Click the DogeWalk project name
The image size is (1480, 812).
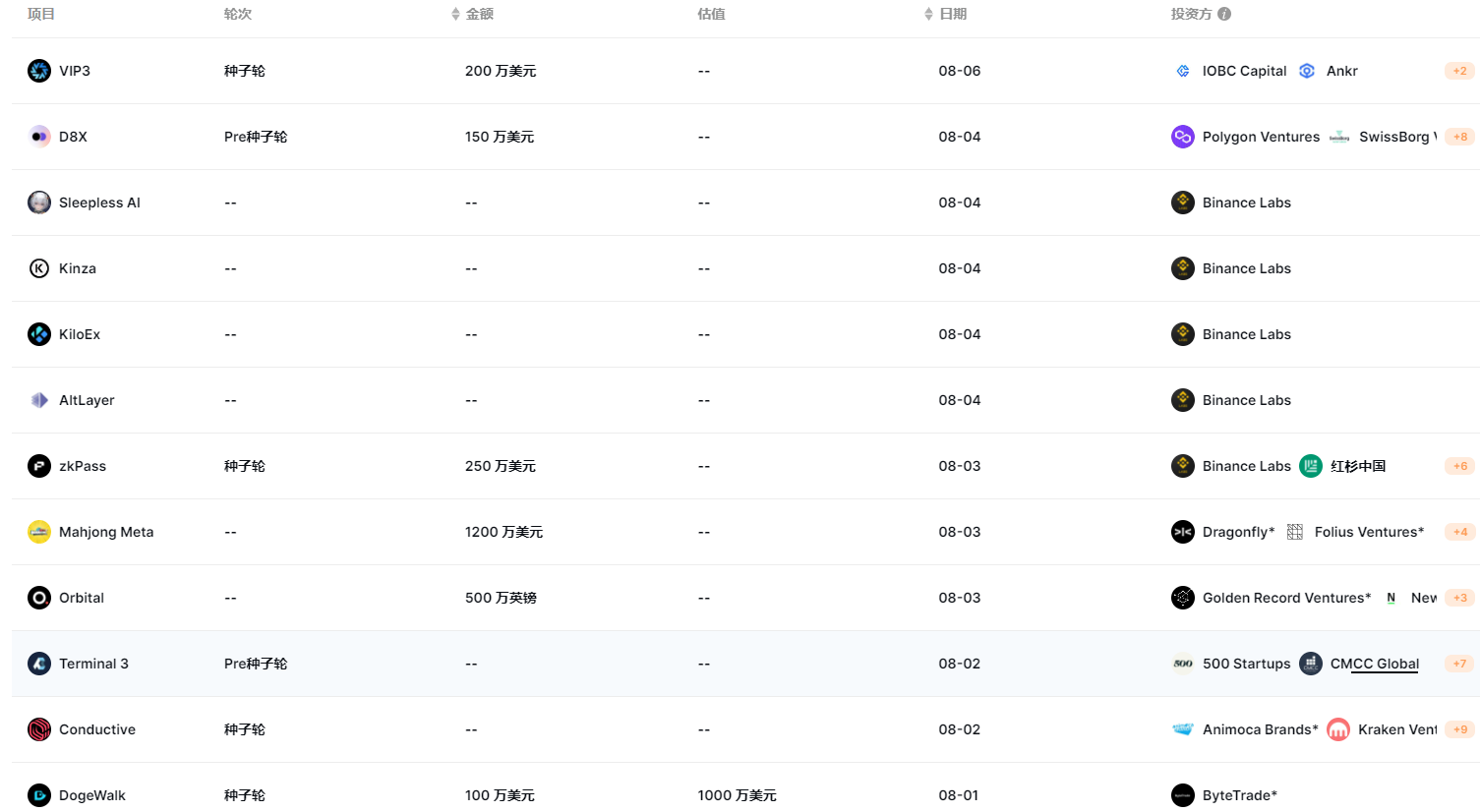click(x=92, y=795)
